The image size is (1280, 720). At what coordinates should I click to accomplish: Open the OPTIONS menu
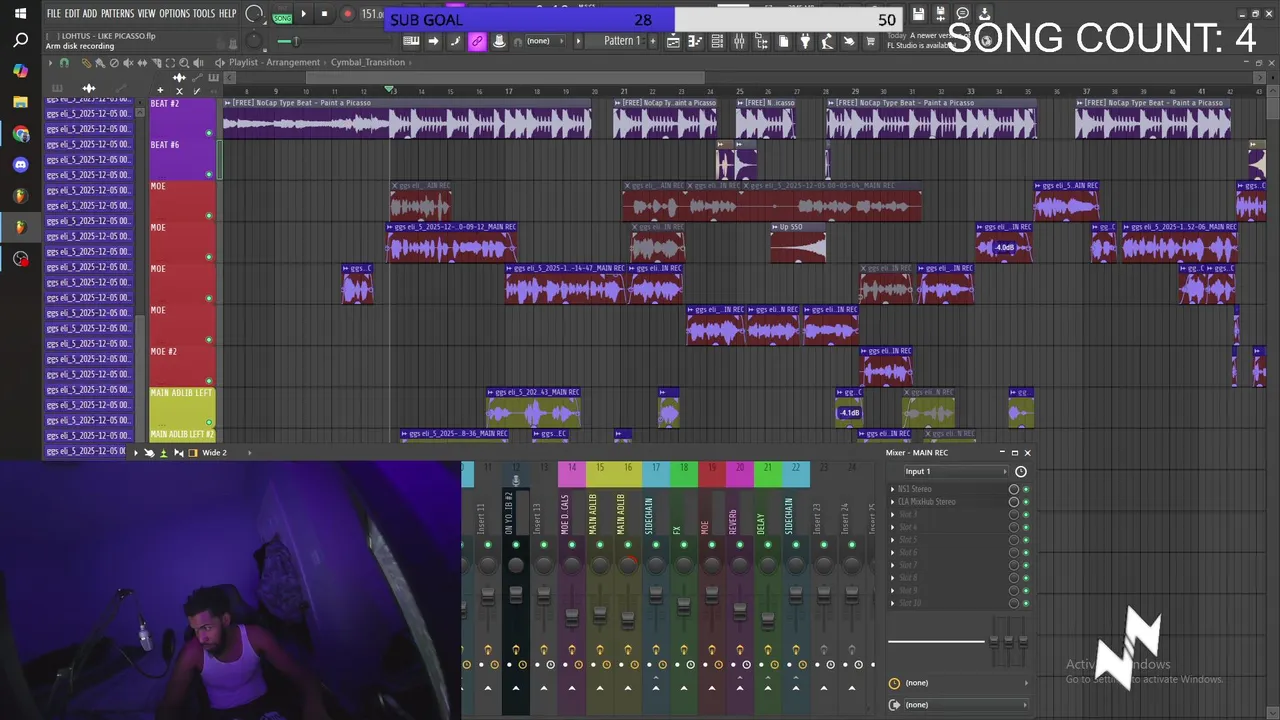(x=174, y=13)
